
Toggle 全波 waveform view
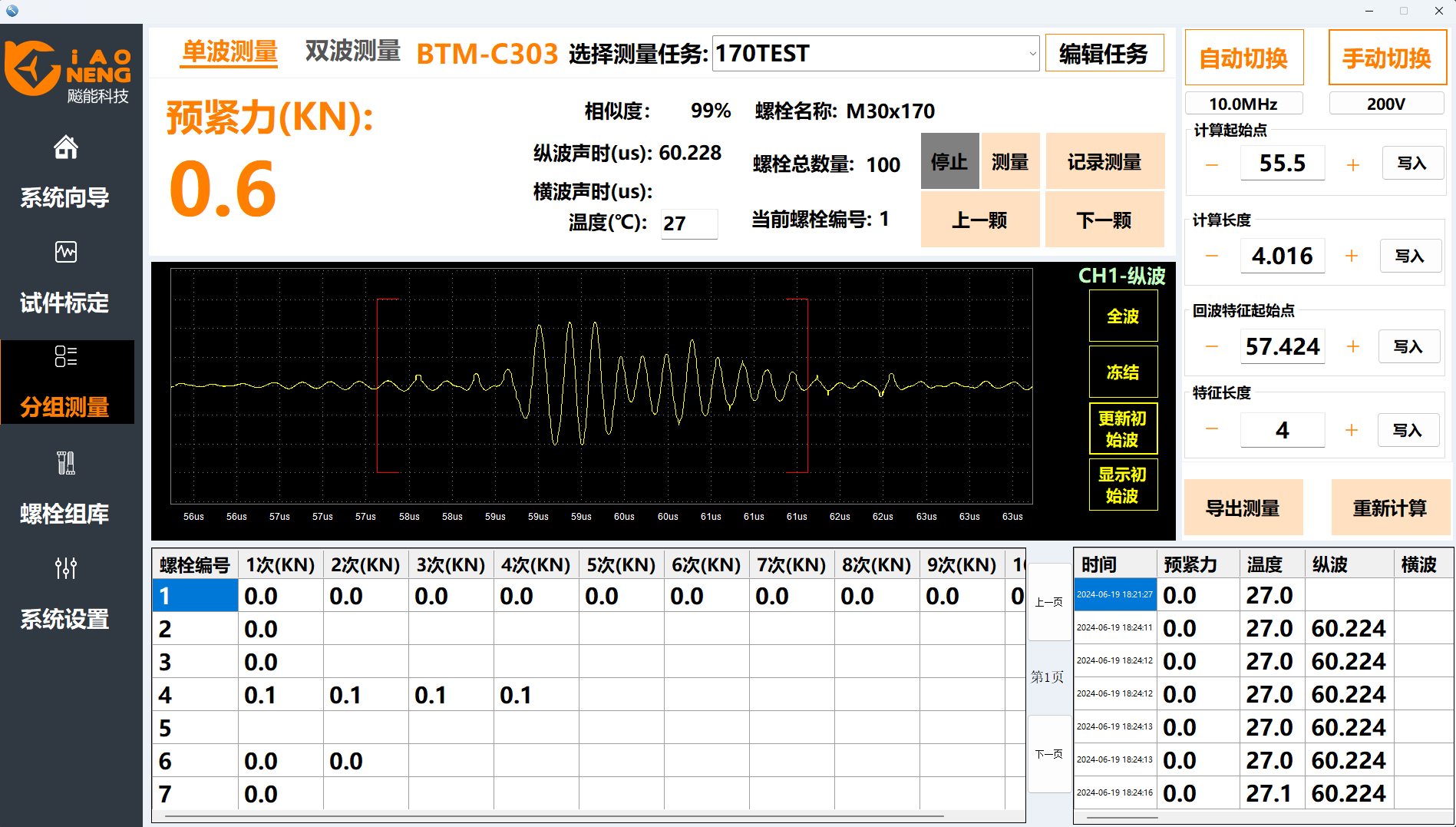(1123, 316)
